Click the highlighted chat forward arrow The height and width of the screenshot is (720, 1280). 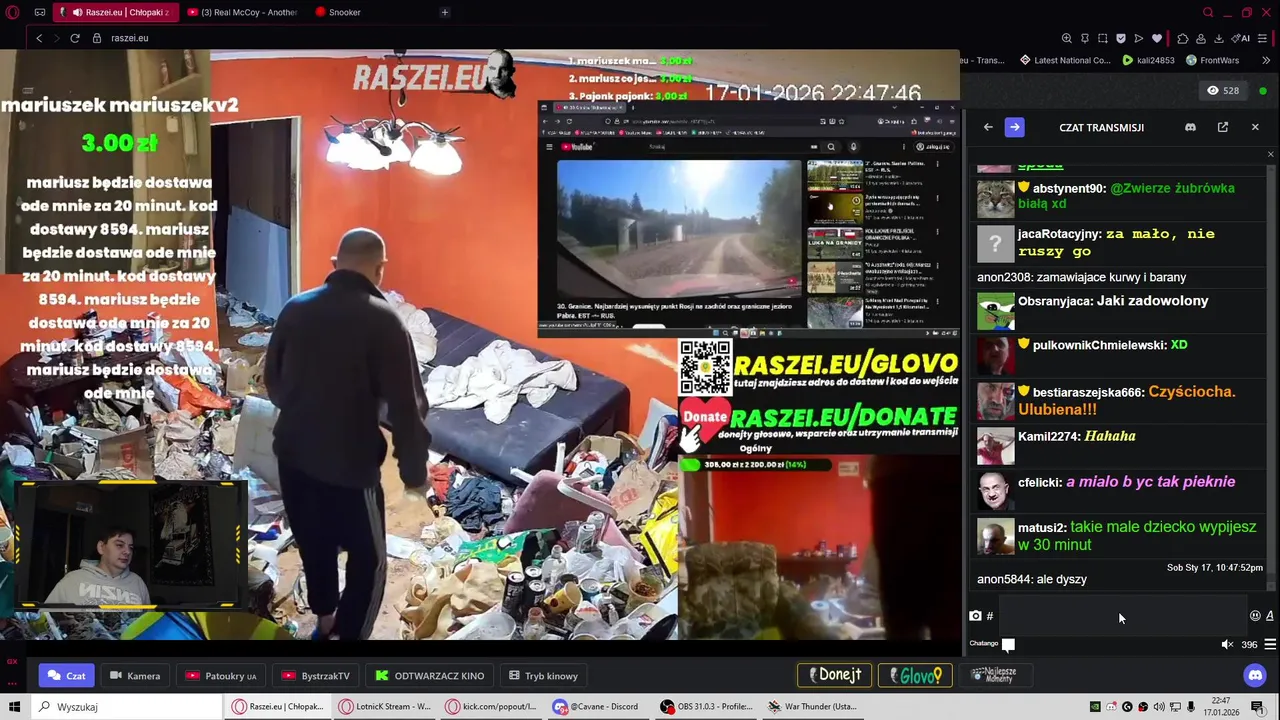(x=1014, y=127)
